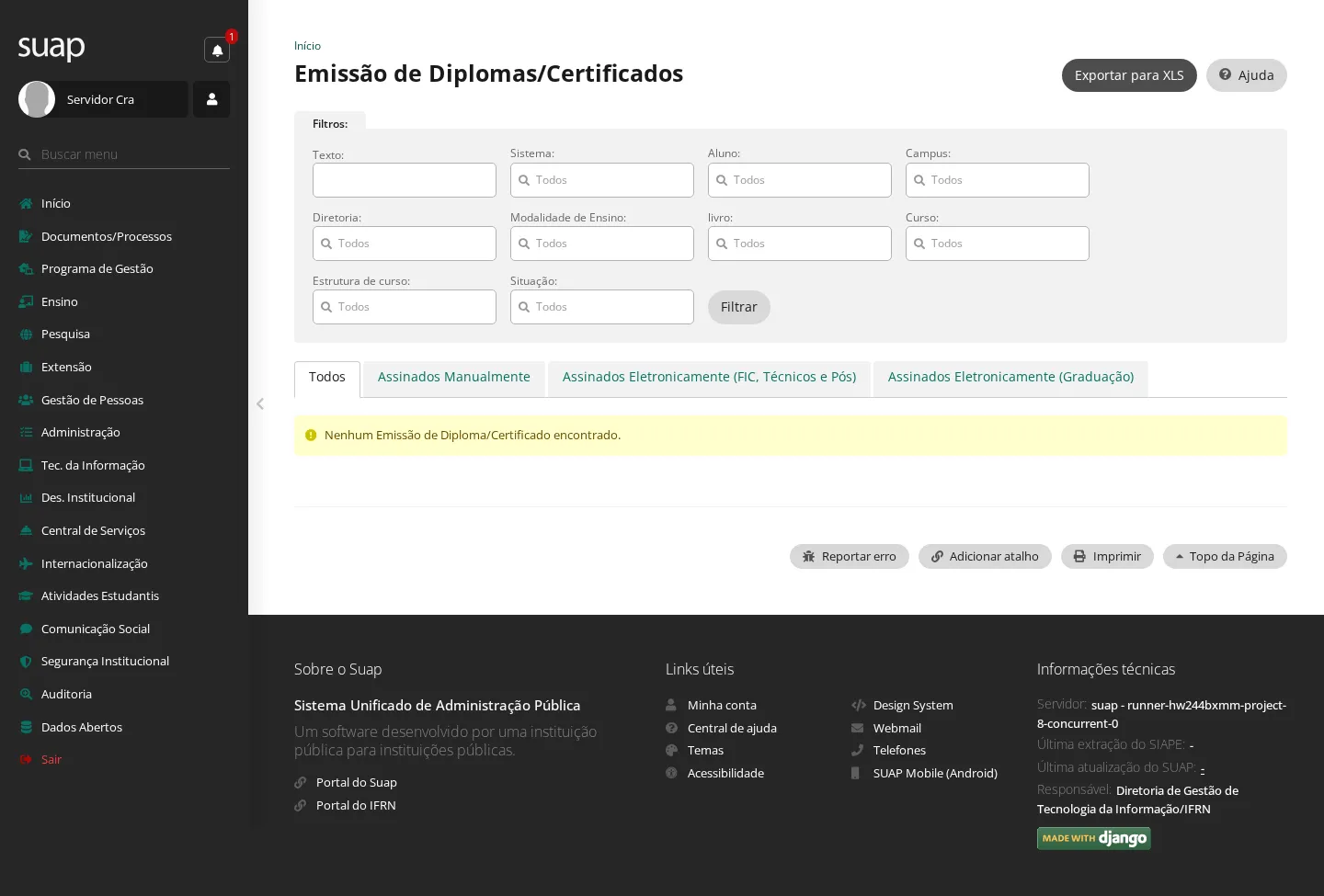Collapse the sidebar with the arrow handle
This screenshot has height=896, width=1324.
(x=260, y=403)
